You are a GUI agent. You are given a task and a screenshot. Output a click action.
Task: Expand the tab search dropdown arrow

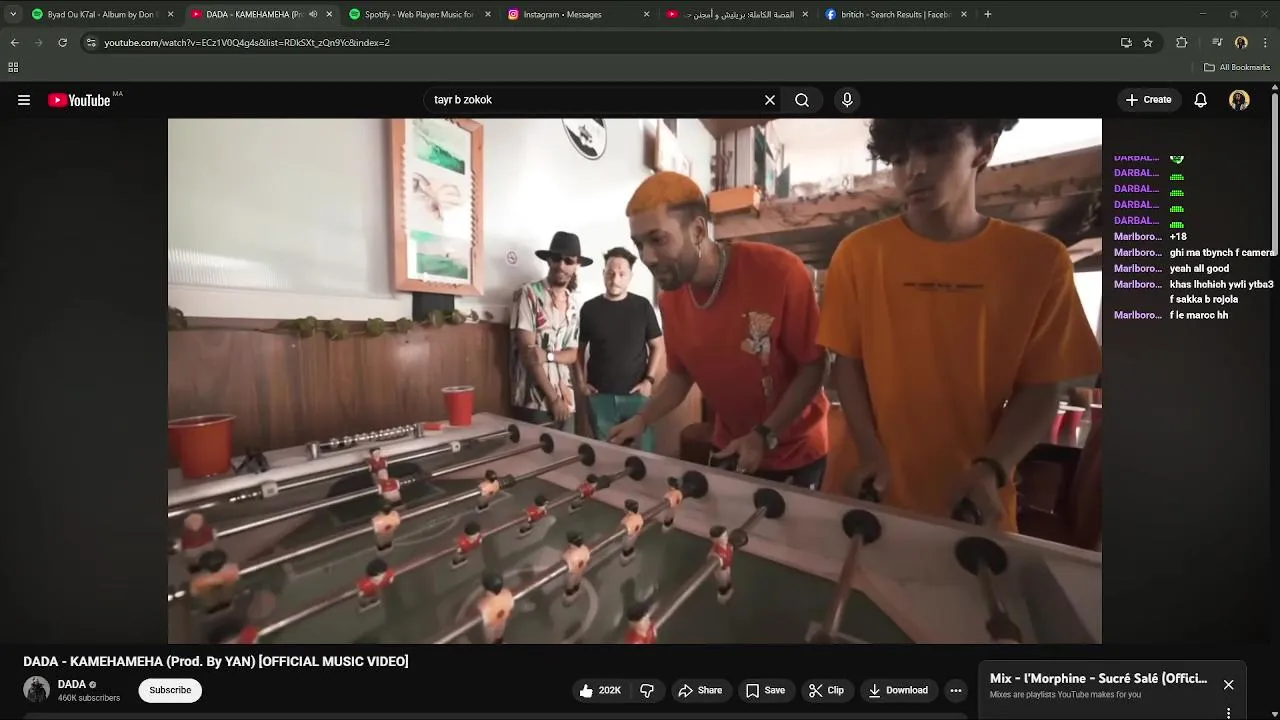coord(12,14)
